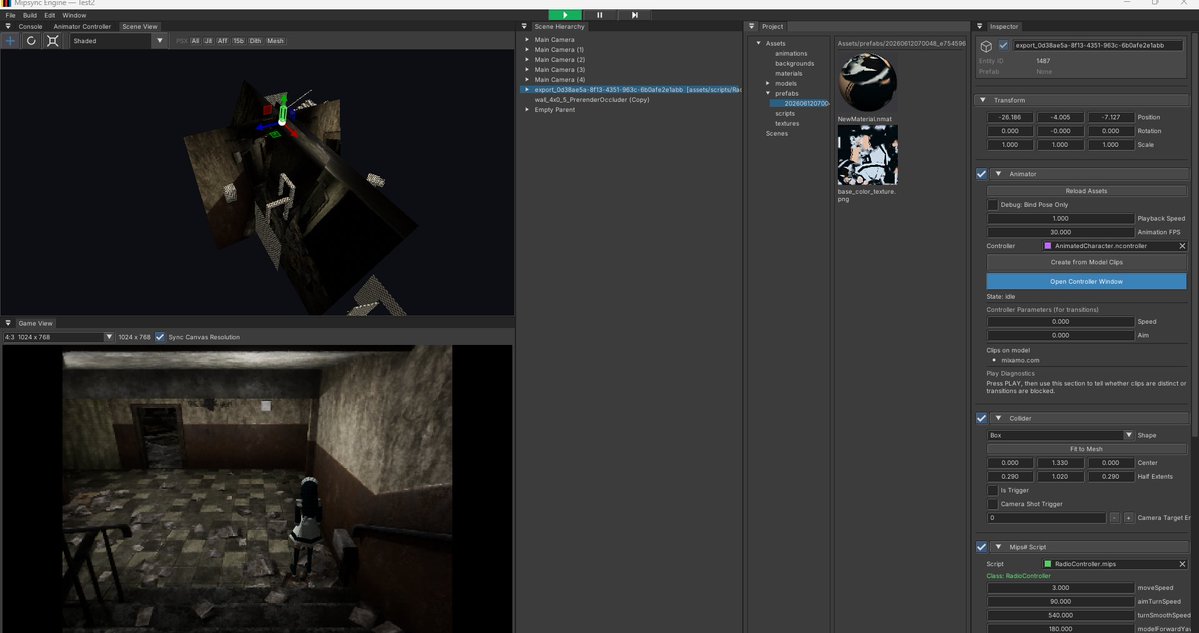The width and height of the screenshot is (1199, 633).
Task: Clear the AnimatedCharacter controller with X icon
Action: pos(1182,246)
